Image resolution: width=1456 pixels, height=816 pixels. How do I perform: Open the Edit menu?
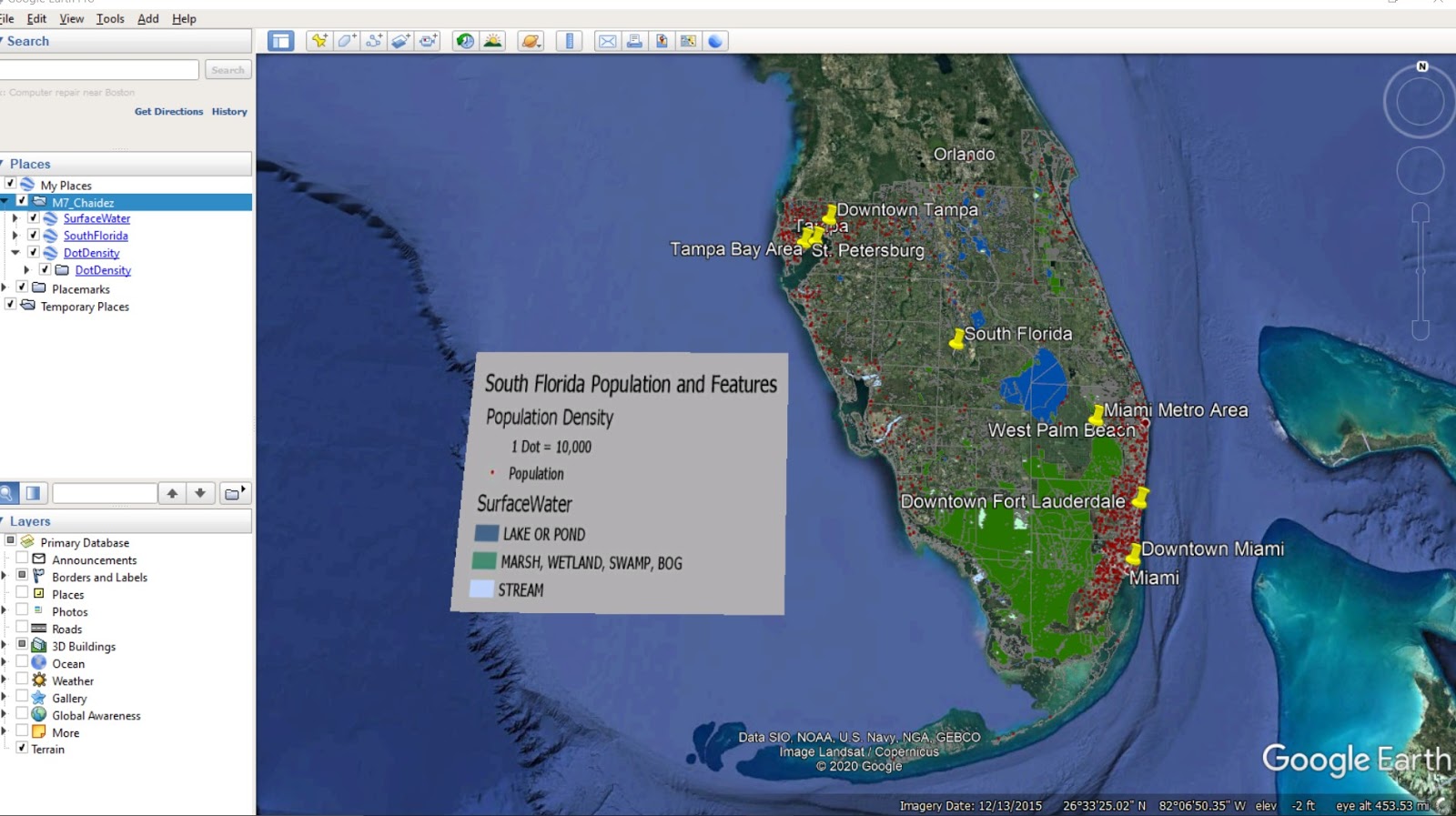coord(36,18)
